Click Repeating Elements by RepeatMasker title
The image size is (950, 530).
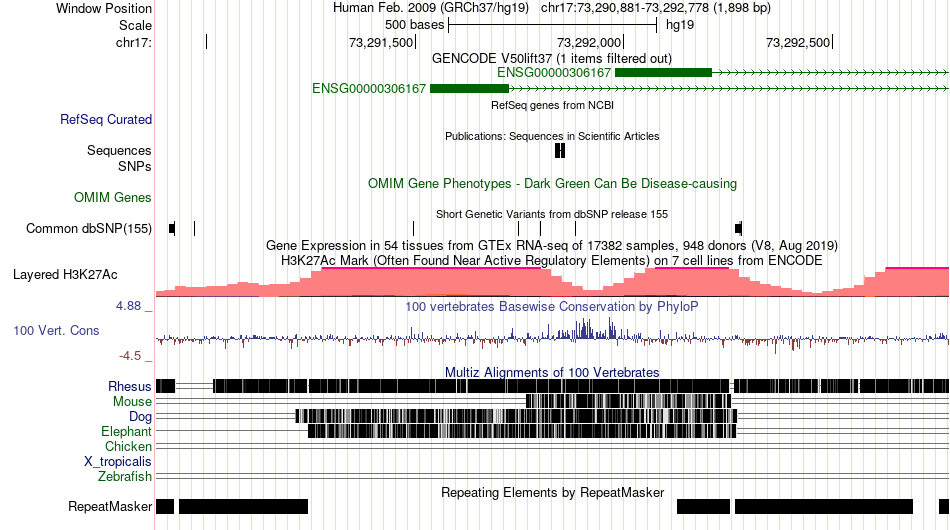(x=552, y=492)
